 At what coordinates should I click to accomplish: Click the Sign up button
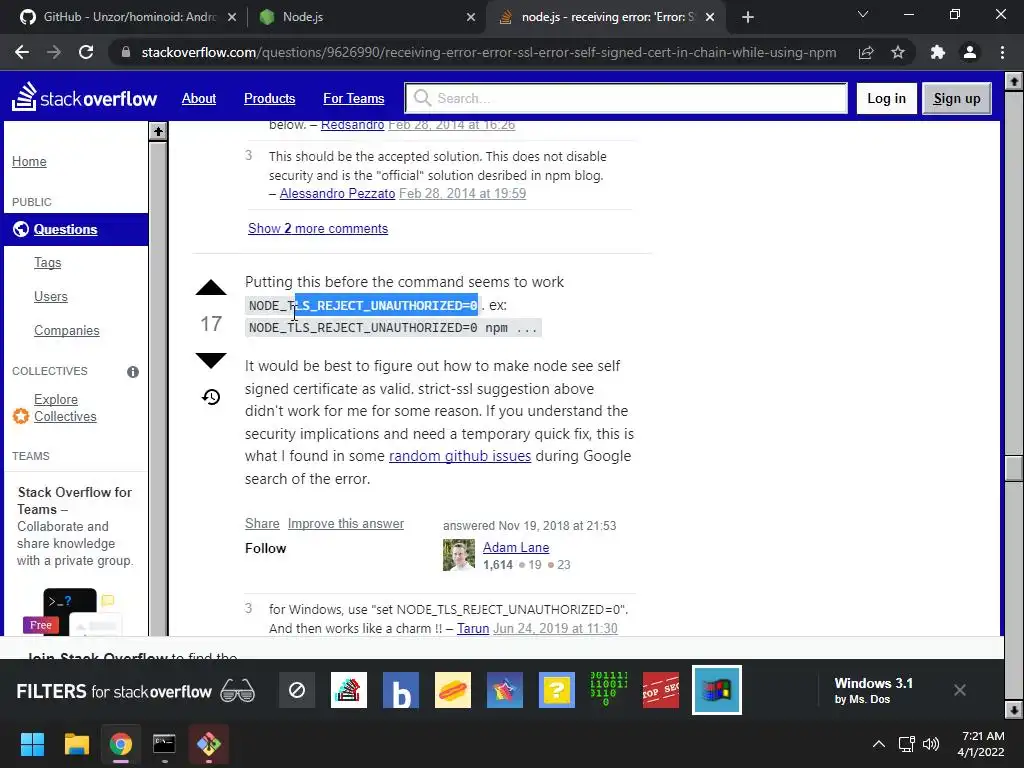click(957, 98)
